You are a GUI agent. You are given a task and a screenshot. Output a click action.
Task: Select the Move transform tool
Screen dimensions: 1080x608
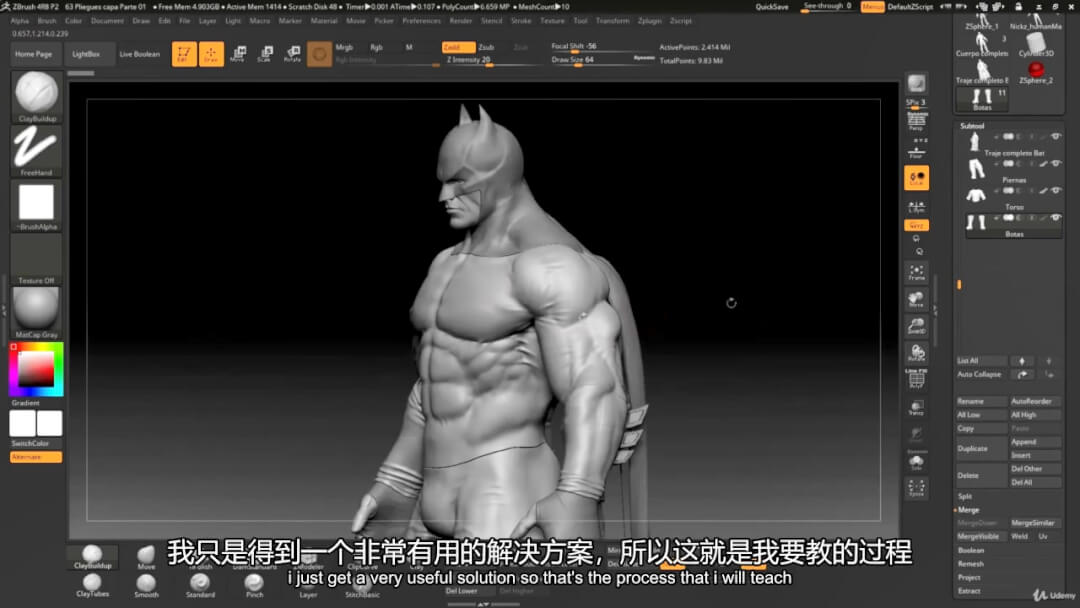point(238,54)
